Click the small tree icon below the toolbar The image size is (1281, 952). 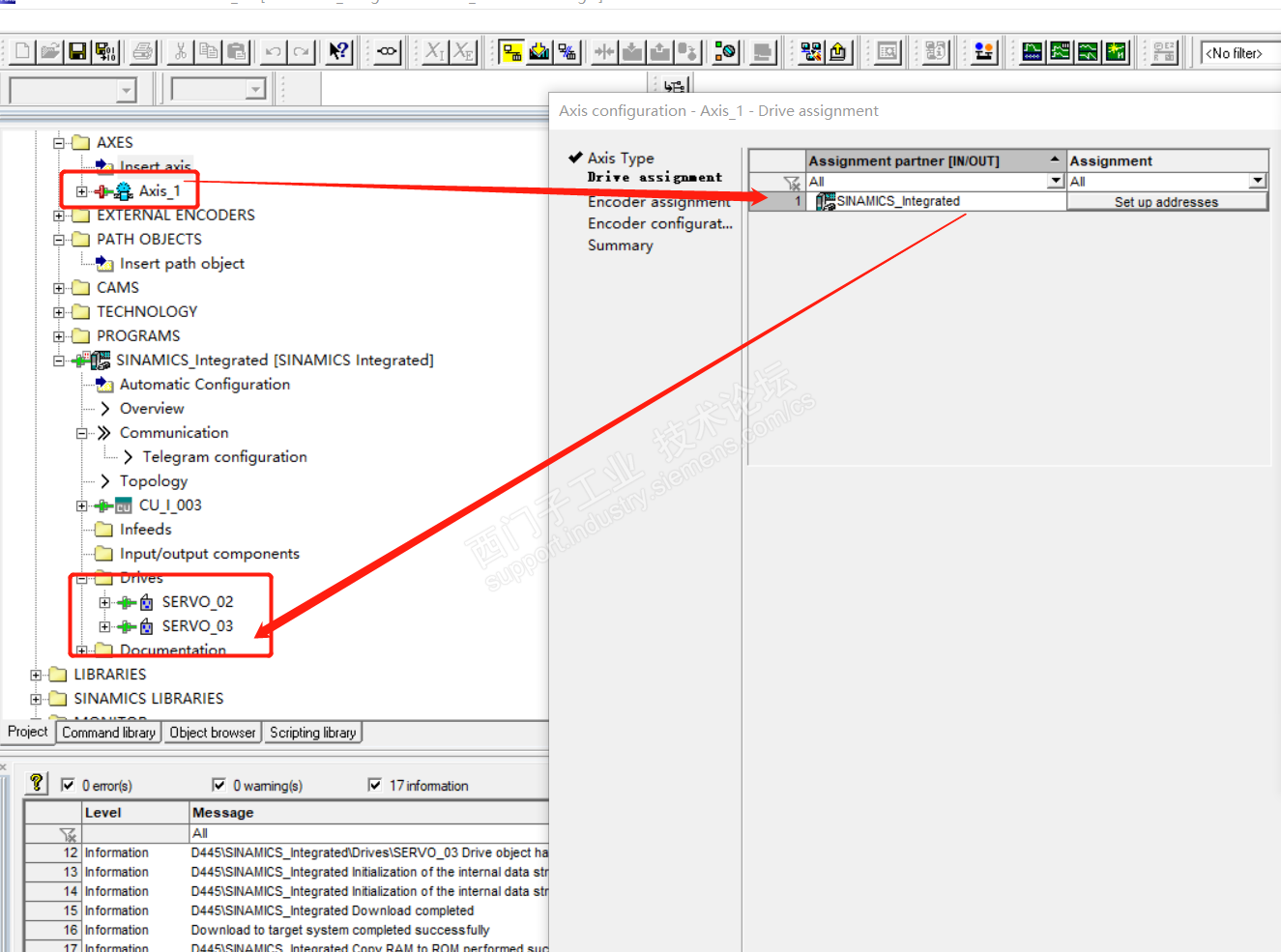(675, 86)
